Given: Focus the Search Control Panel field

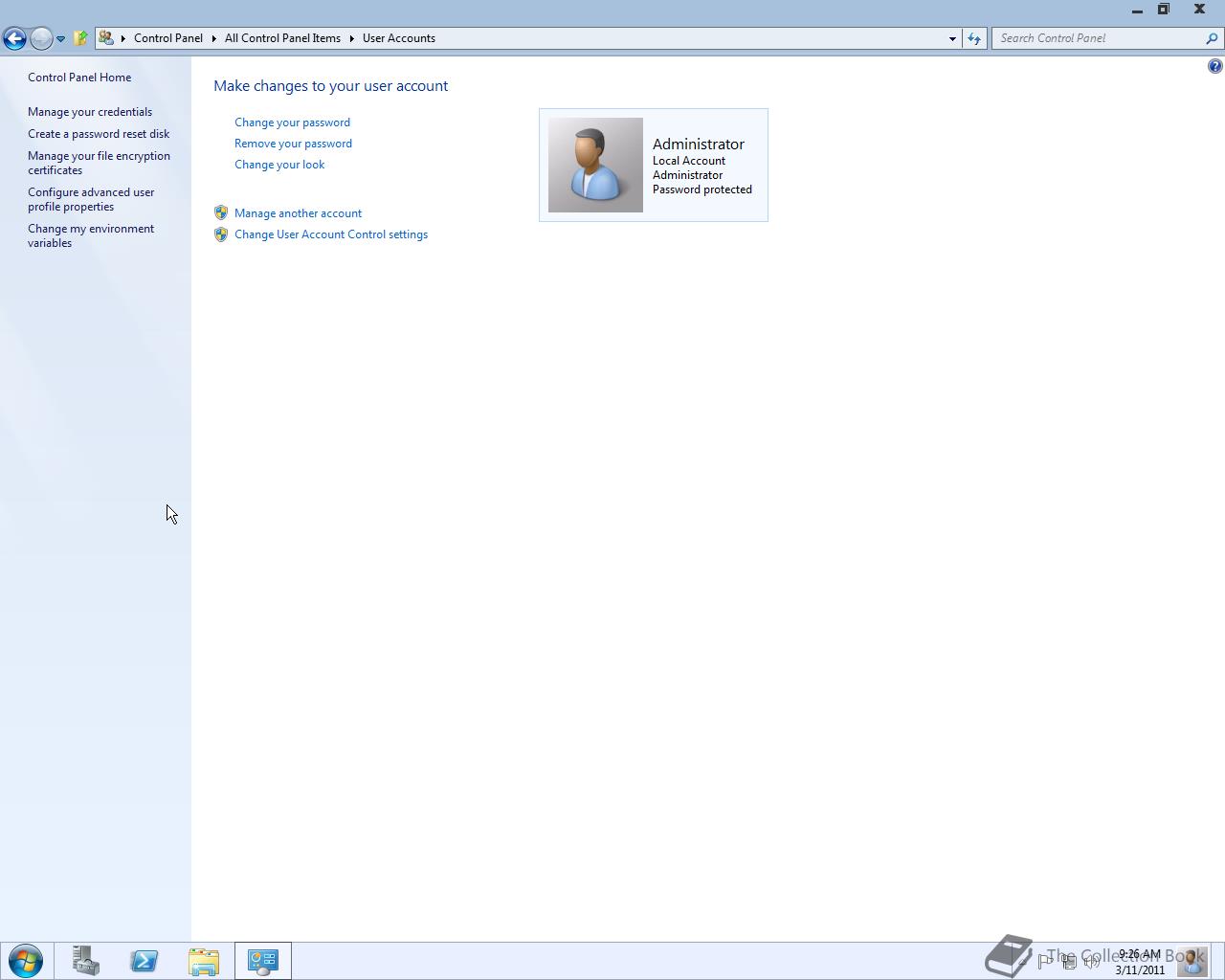Looking at the screenshot, I should pos(1099,38).
